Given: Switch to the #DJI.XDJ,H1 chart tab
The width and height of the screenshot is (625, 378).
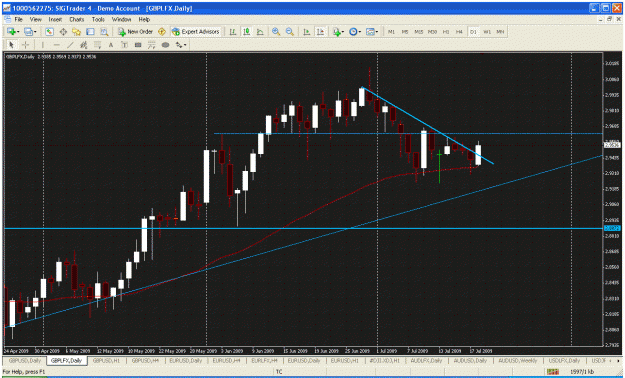Looking at the screenshot, I should [384, 360].
